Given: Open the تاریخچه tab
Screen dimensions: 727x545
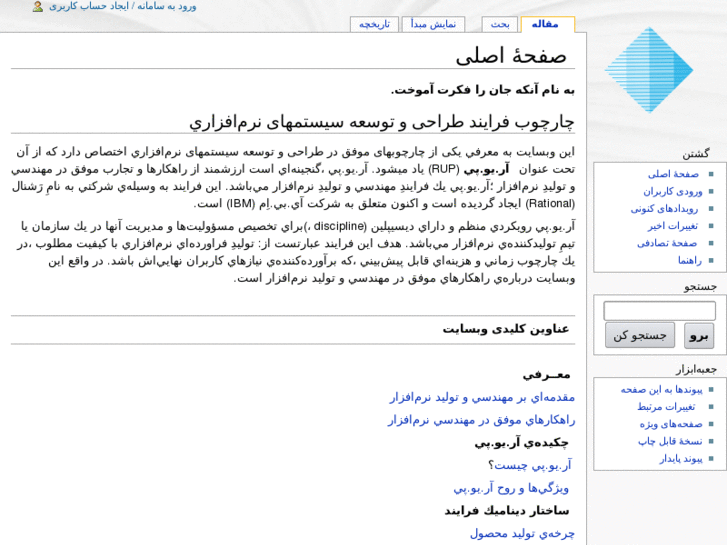Looking at the screenshot, I should click(x=374, y=25).
